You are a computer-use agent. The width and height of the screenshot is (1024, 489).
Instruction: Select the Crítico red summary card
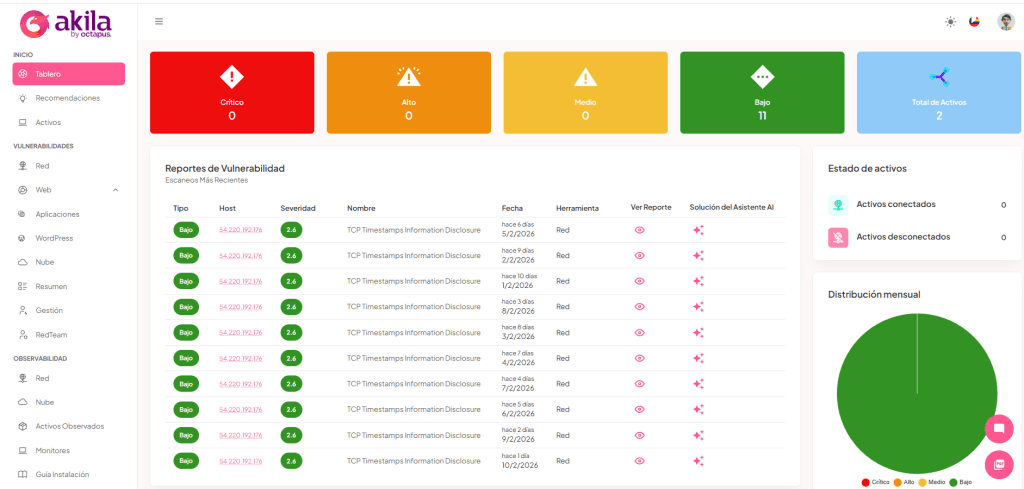click(232, 93)
